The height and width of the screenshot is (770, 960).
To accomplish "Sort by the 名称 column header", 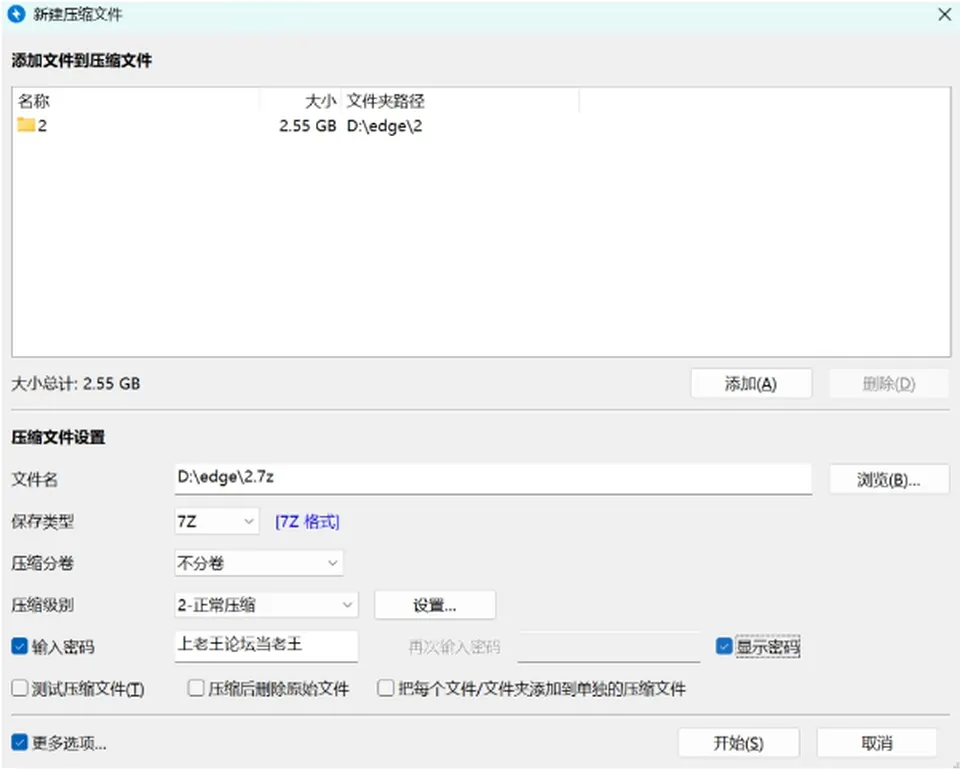I will (x=135, y=100).
